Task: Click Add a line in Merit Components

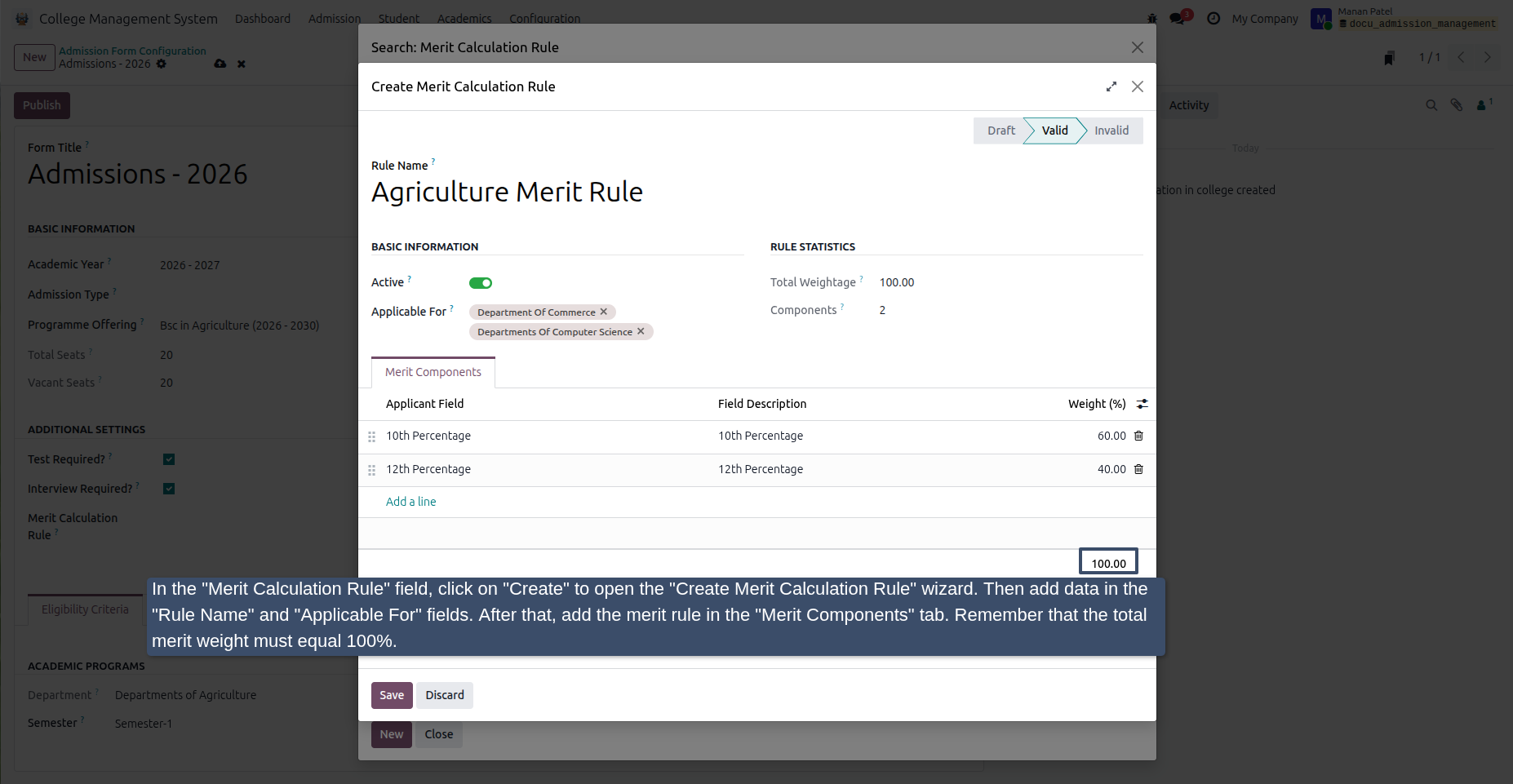Action: pyautogui.click(x=411, y=502)
